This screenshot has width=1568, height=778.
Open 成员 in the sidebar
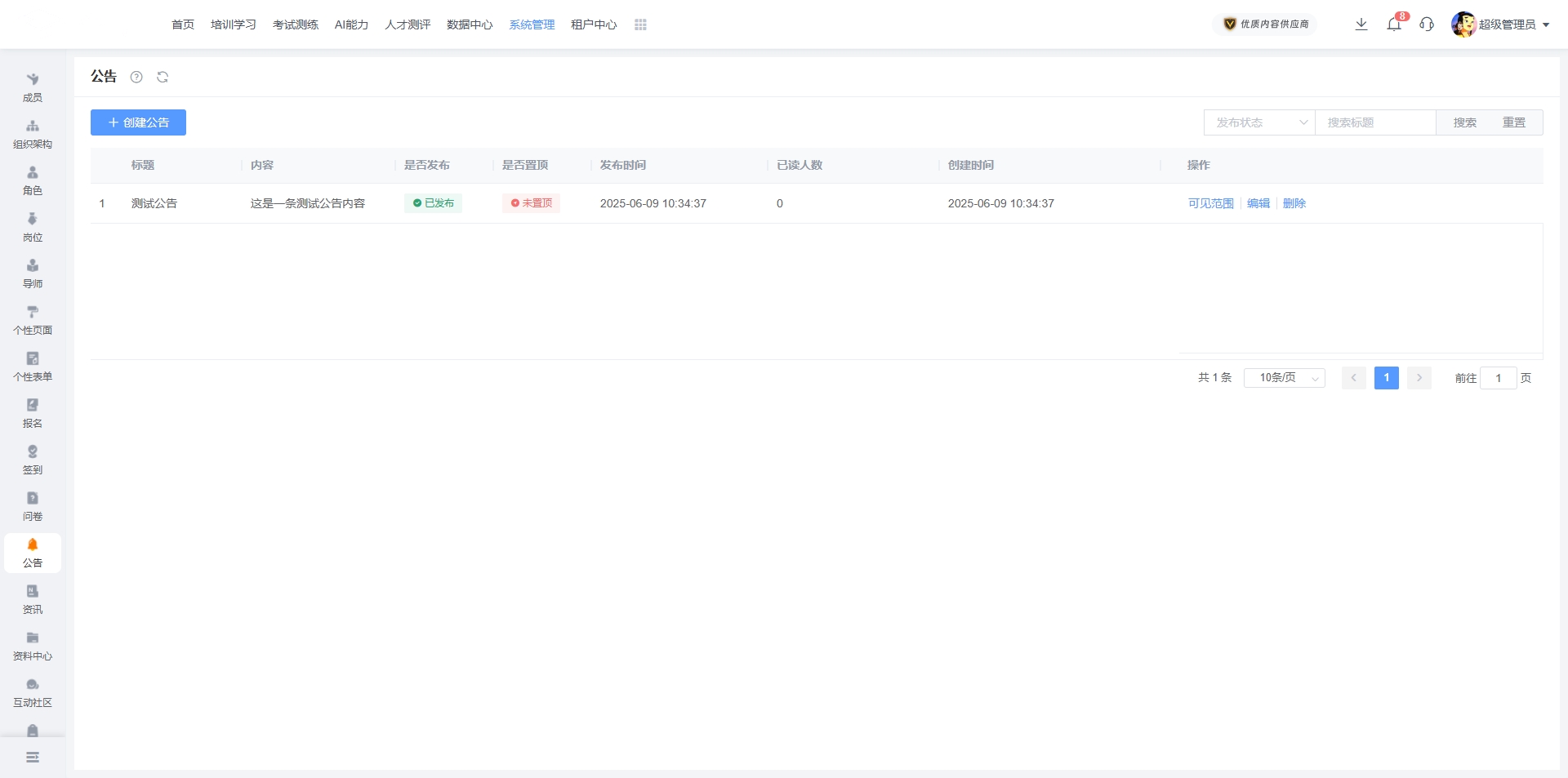pyautogui.click(x=33, y=87)
